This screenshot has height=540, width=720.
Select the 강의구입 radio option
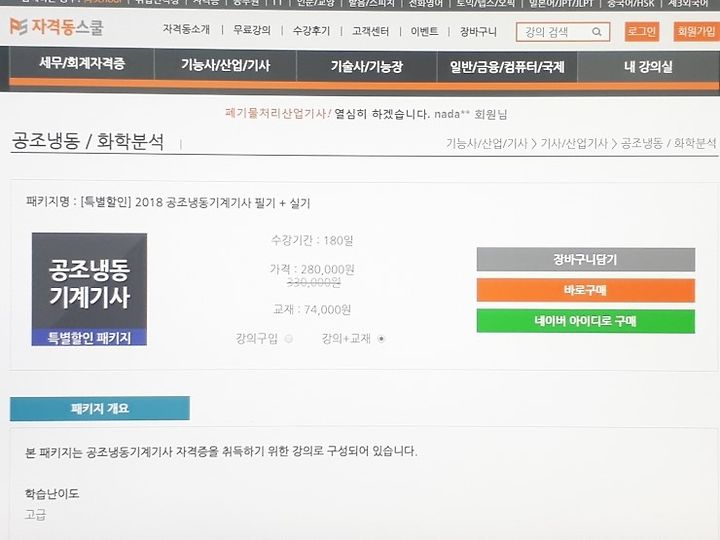click(x=288, y=339)
